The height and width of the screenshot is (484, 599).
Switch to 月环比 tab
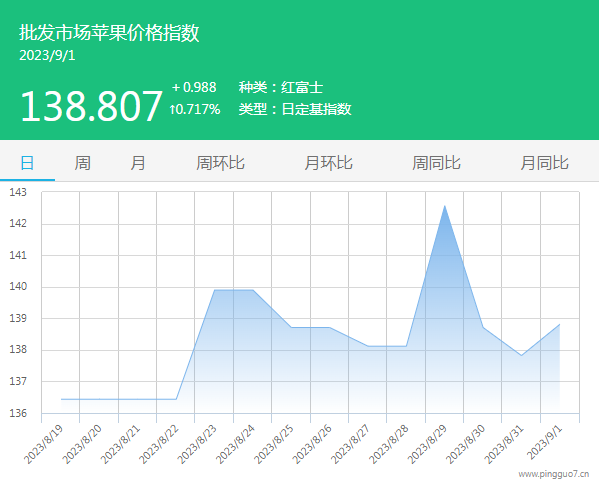[329, 163]
